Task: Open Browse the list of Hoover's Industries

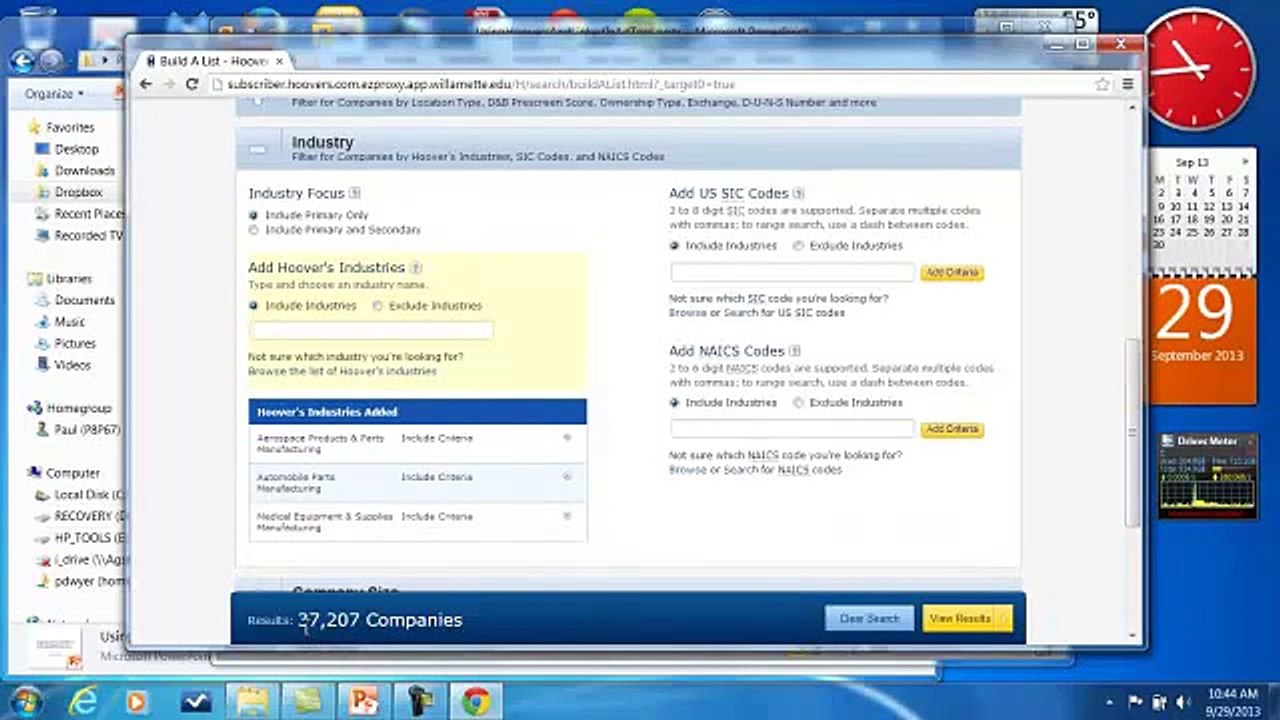Action: (x=342, y=371)
